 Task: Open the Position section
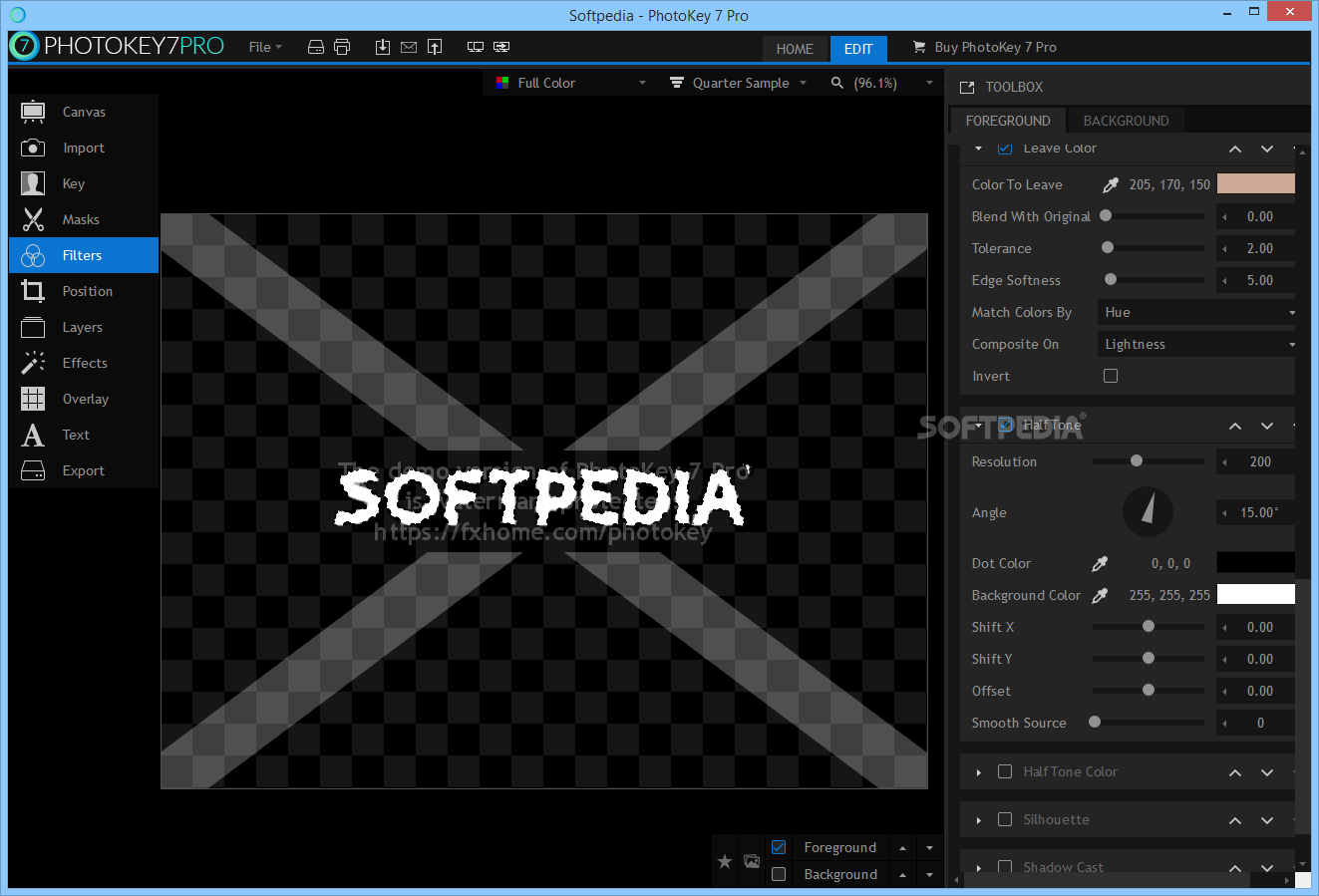click(84, 291)
